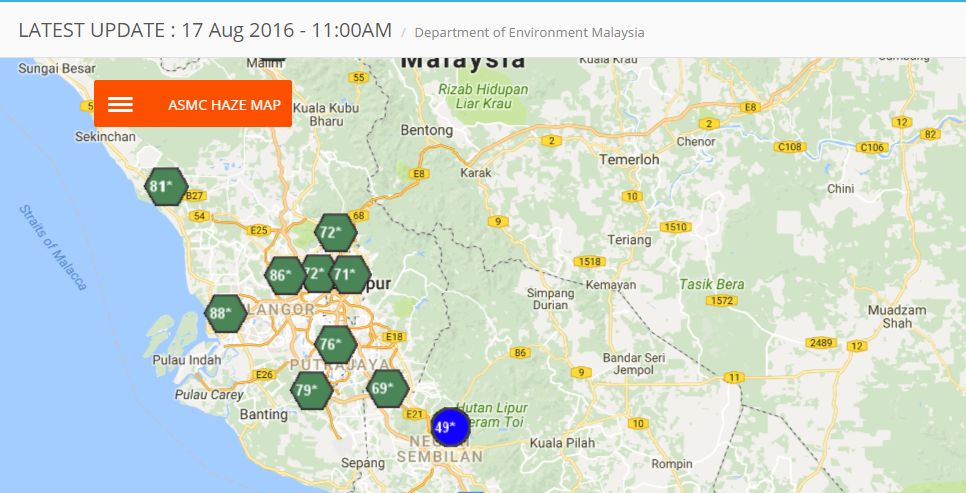The height and width of the screenshot is (493, 966).
Task: Select the 69* hexagon marker
Action: [387, 388]
